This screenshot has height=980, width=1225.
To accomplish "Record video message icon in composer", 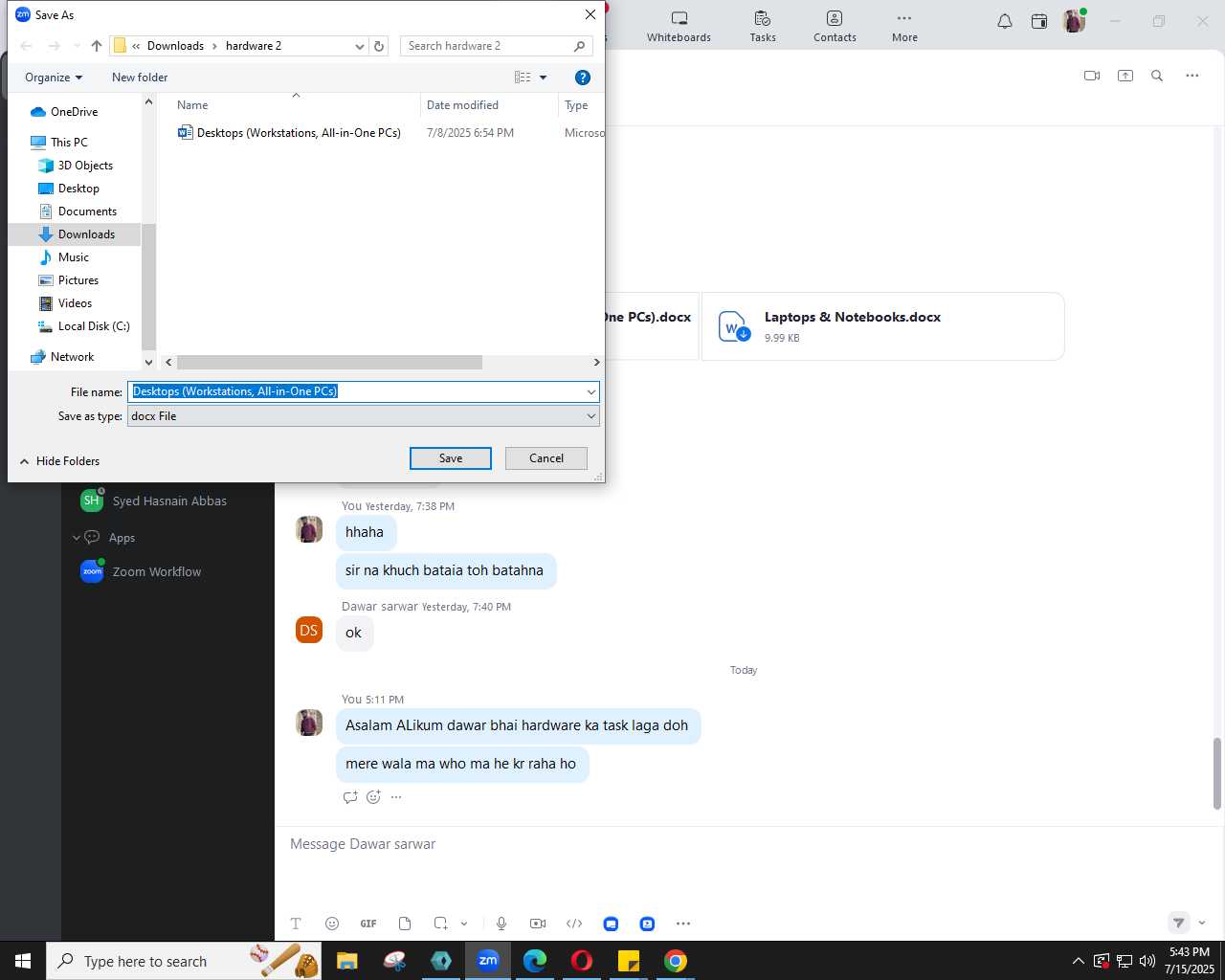I will (x=538, y=924).
